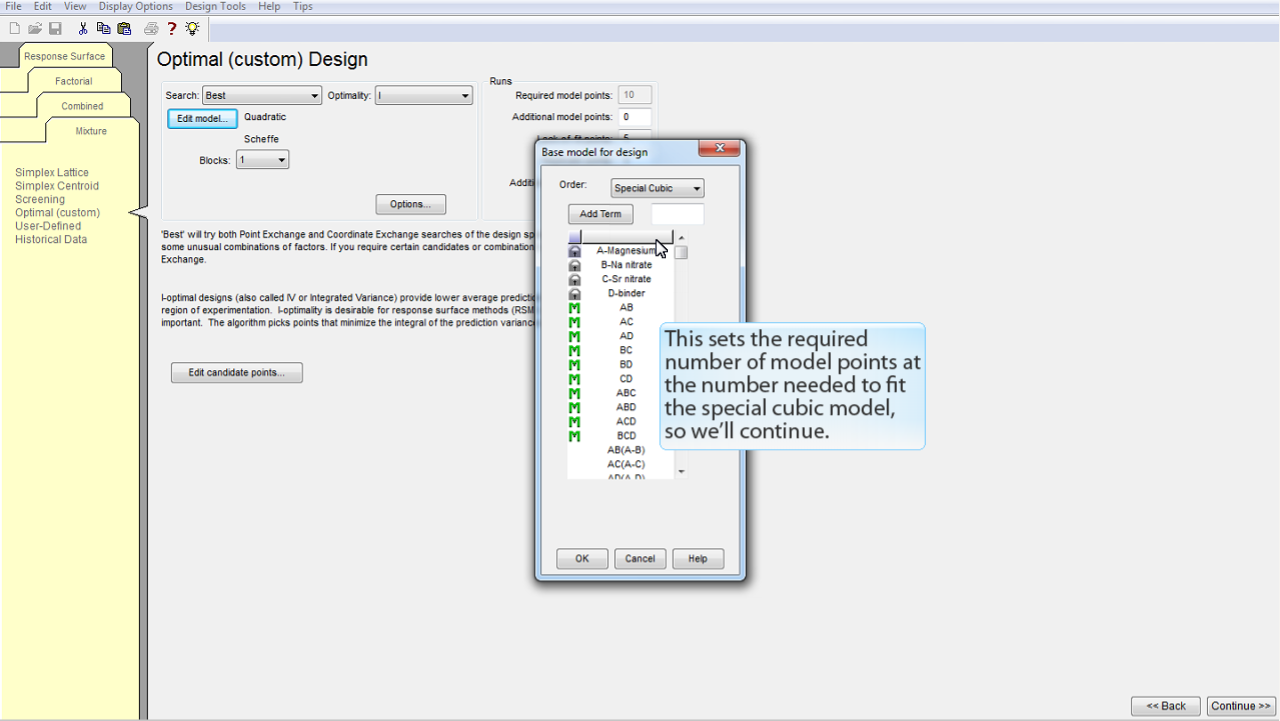This screenshot has height=721, width=1280.
Task: Cut with the scissors icon
Action: 83,29
